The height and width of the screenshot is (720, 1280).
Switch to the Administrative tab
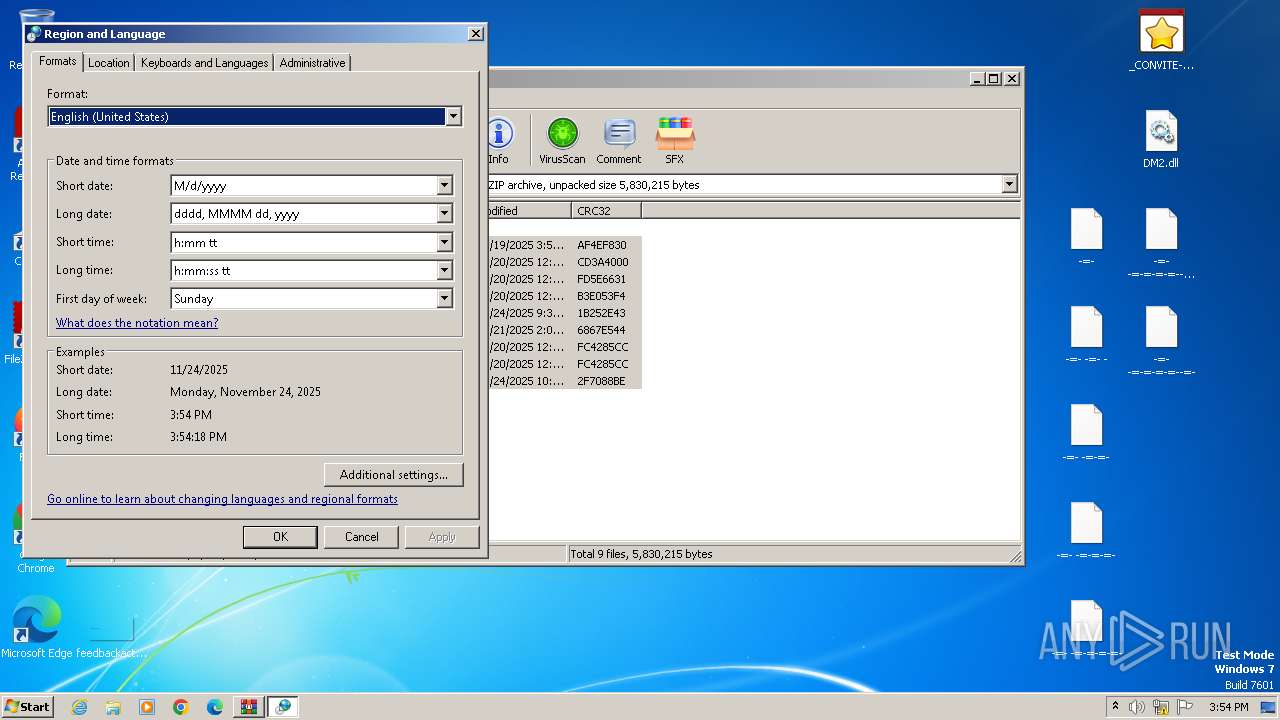pyautogui.click(x=312, y=62)
